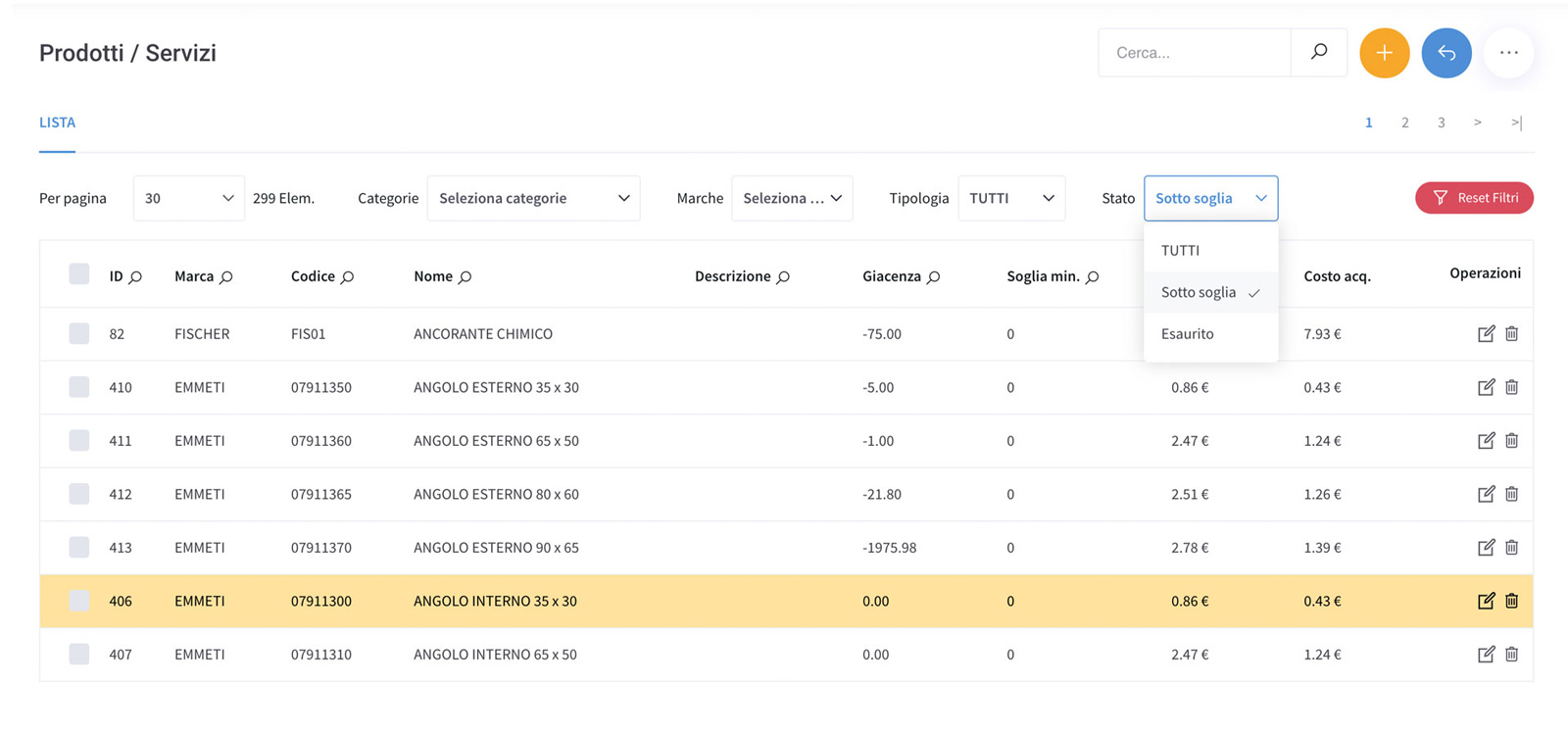Toggle the select-all header checkbox

(x=79, y=273)
